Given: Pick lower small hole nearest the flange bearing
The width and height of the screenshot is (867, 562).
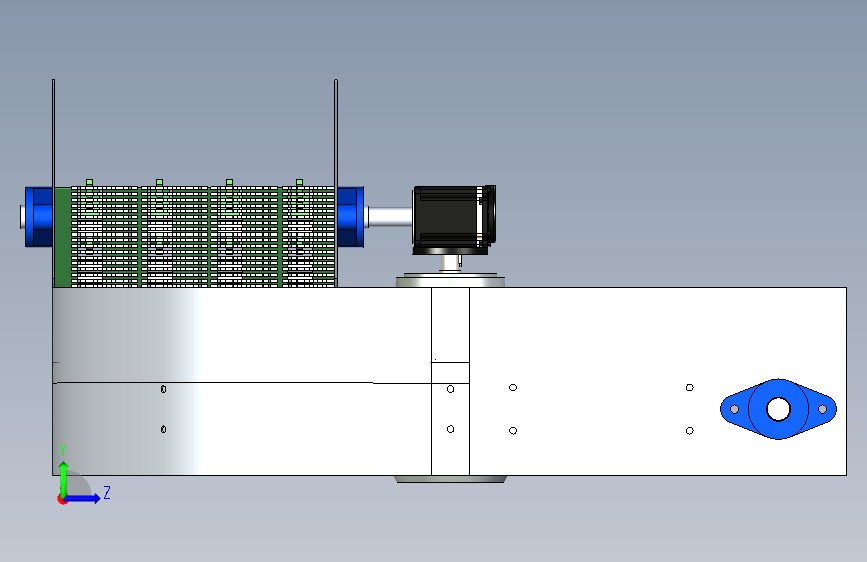Looking at the screenshot, I should pos(690,431).
